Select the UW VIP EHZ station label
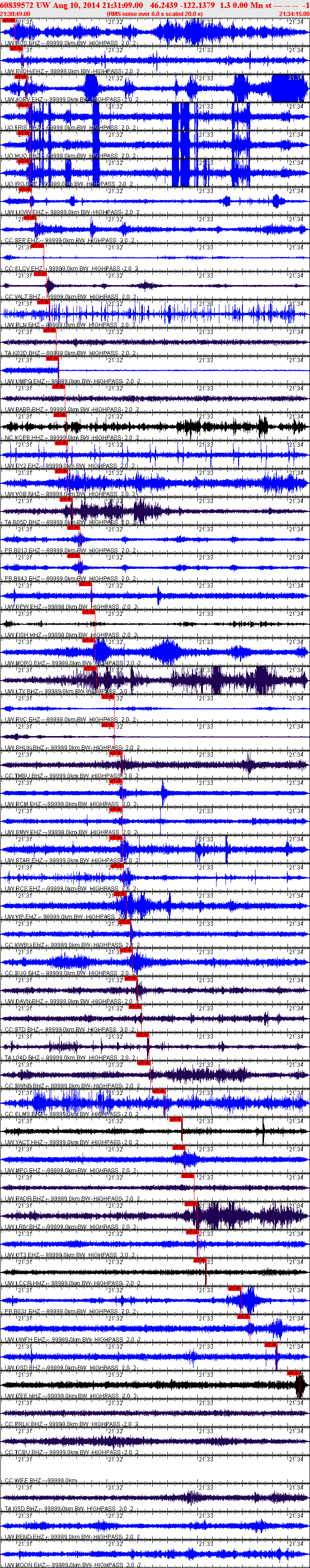The image size is (310, 1568). 69,916
